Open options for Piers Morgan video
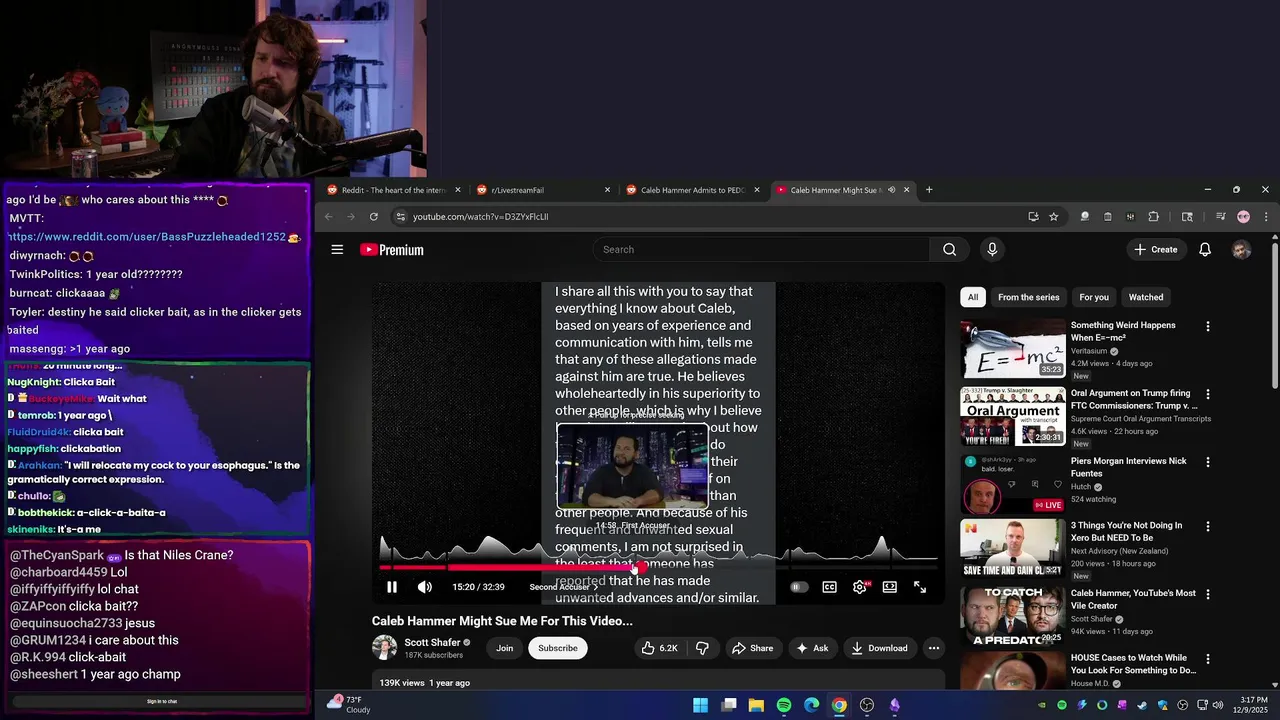The width and height of the screenshot is (1280, 720). pyautogui.click(x=1207, y=463)
